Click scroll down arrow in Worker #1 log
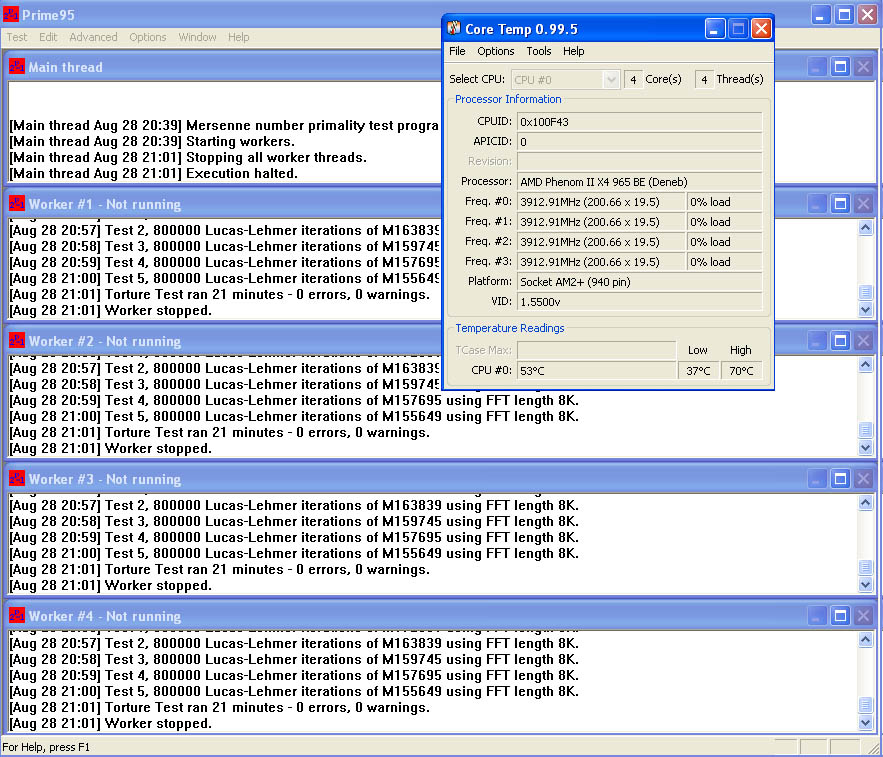This screenshot has width=883, height=757. pos(866,309)
